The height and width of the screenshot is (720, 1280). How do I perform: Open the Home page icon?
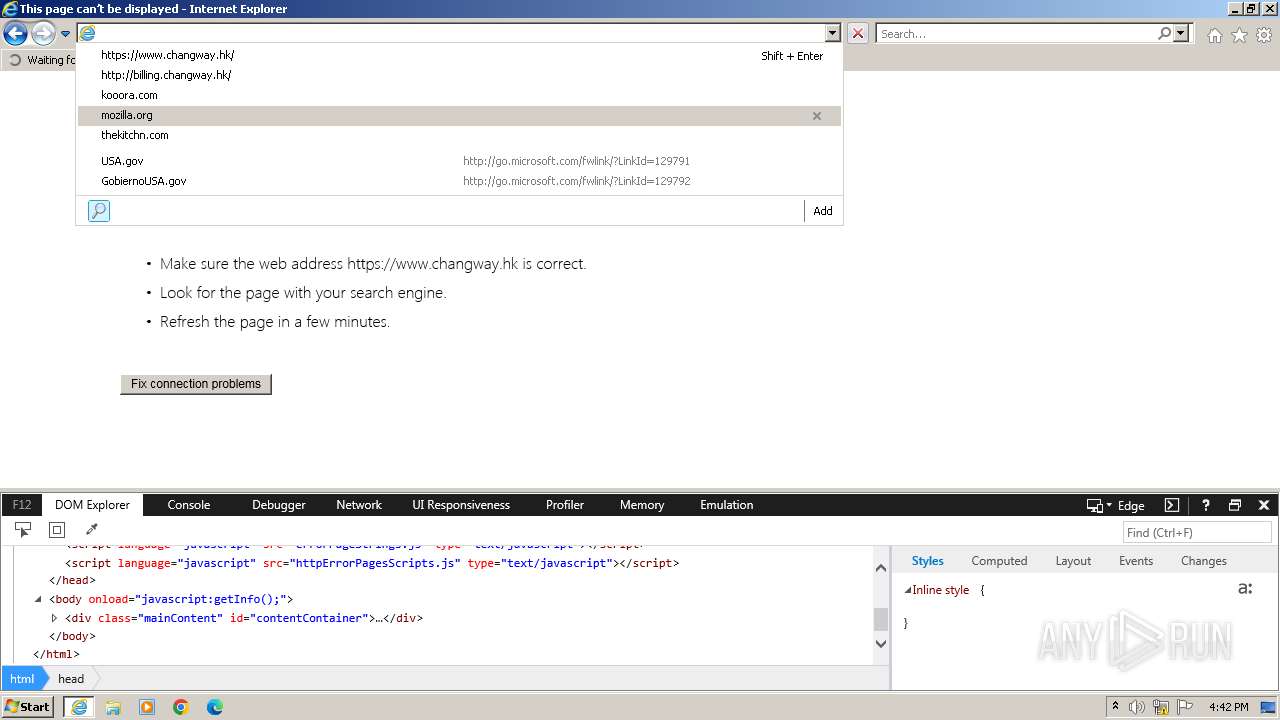tap(1214, 35)
